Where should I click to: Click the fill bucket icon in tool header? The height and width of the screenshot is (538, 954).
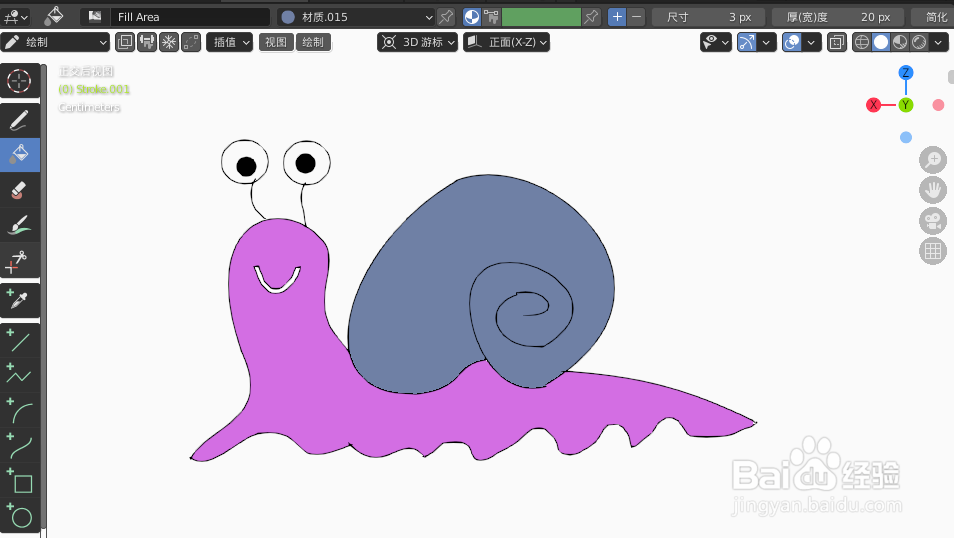click(x=54, y=16)
